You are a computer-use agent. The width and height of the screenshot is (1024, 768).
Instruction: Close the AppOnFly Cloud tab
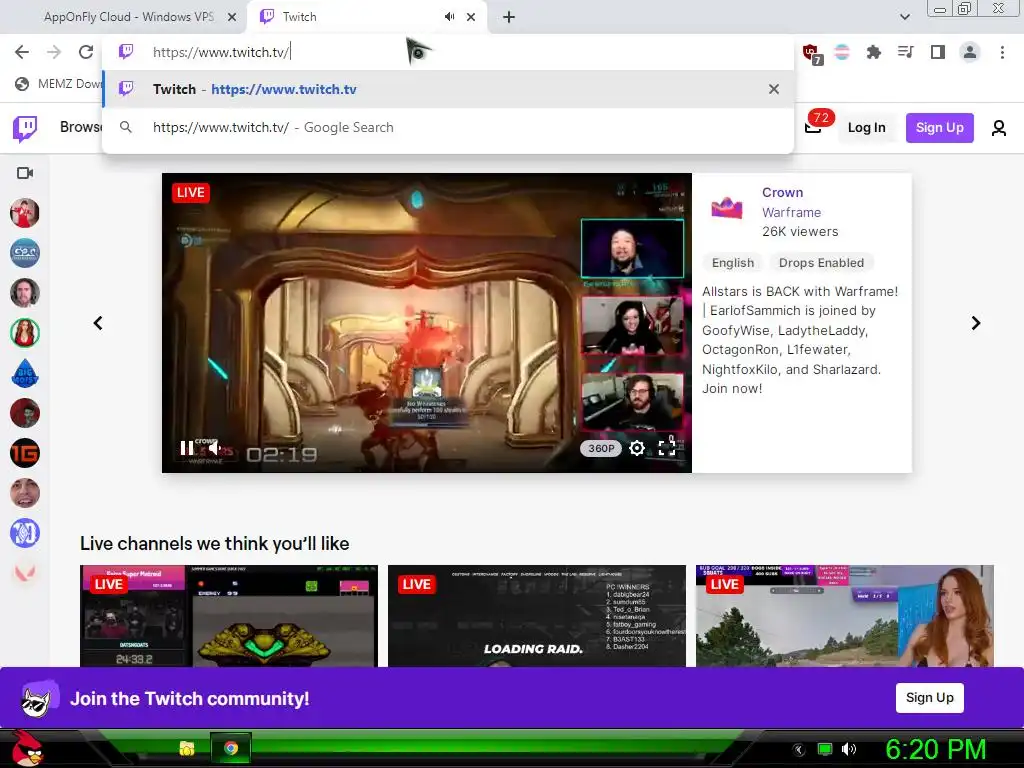(232, 17)
